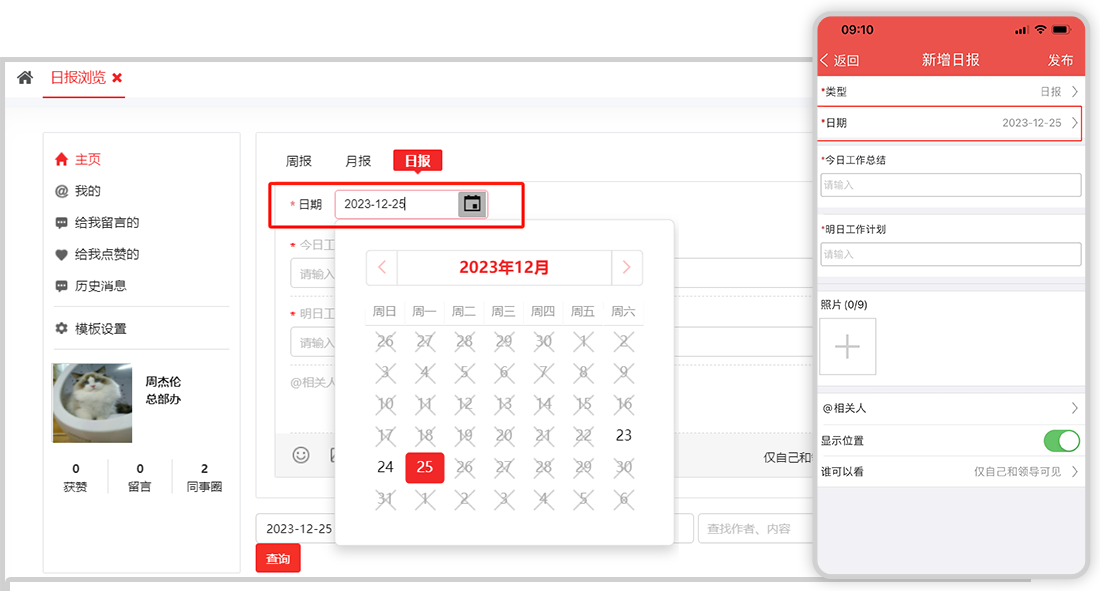Open 给我点赞的 heart item in sidebar

click(x=62, y=254)
